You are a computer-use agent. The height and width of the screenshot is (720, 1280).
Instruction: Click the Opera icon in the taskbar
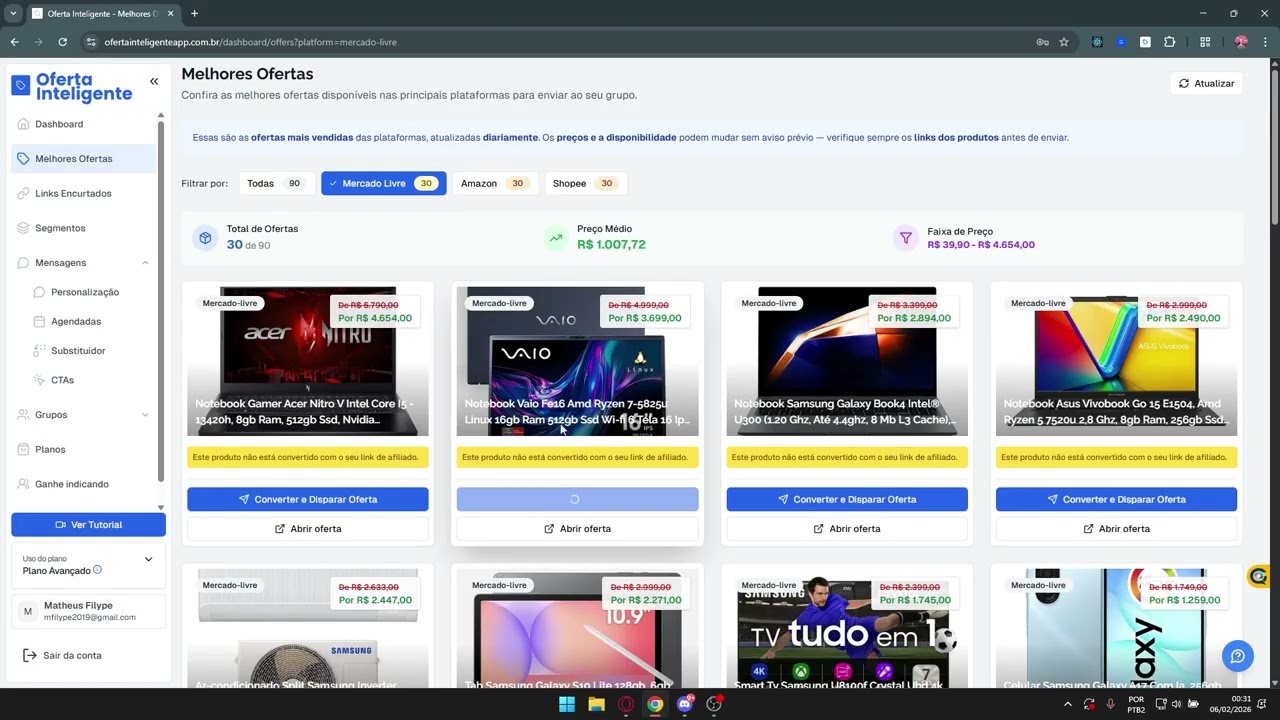point(626,704)
